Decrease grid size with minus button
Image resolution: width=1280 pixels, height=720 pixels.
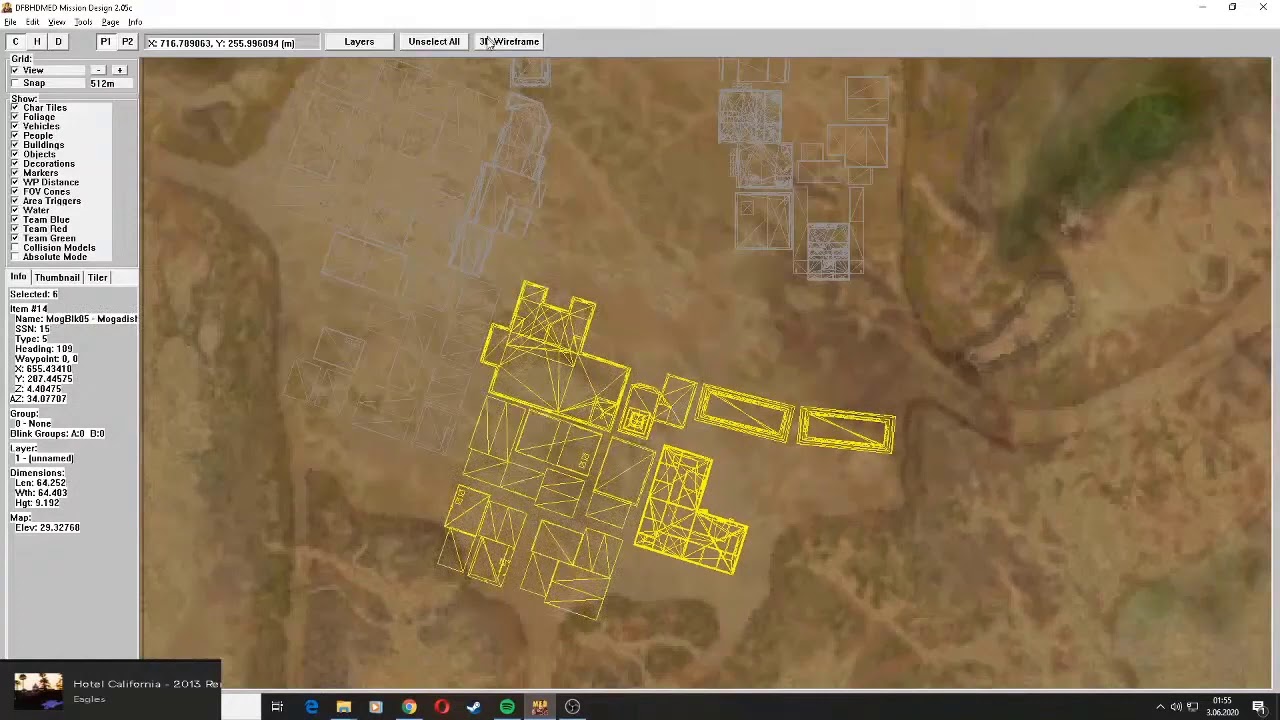point(98,70)
